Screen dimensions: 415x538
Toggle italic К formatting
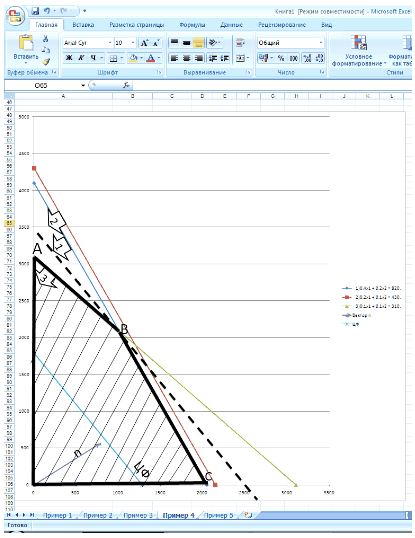[81, 58]
